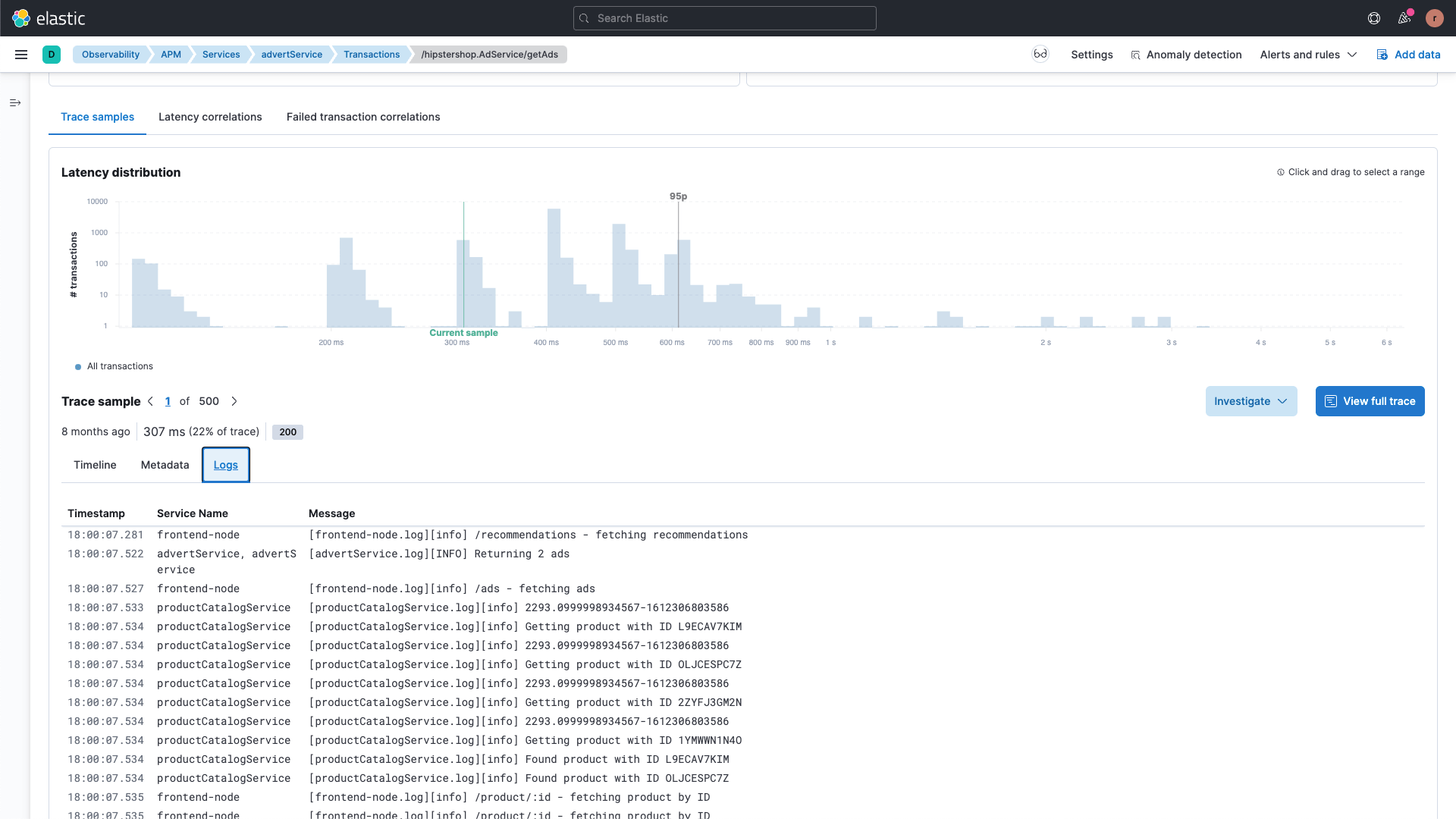Click trace sample page number 1
Image resolution: width=1456 pixels, height=819 pixels.
pos(168,401)
